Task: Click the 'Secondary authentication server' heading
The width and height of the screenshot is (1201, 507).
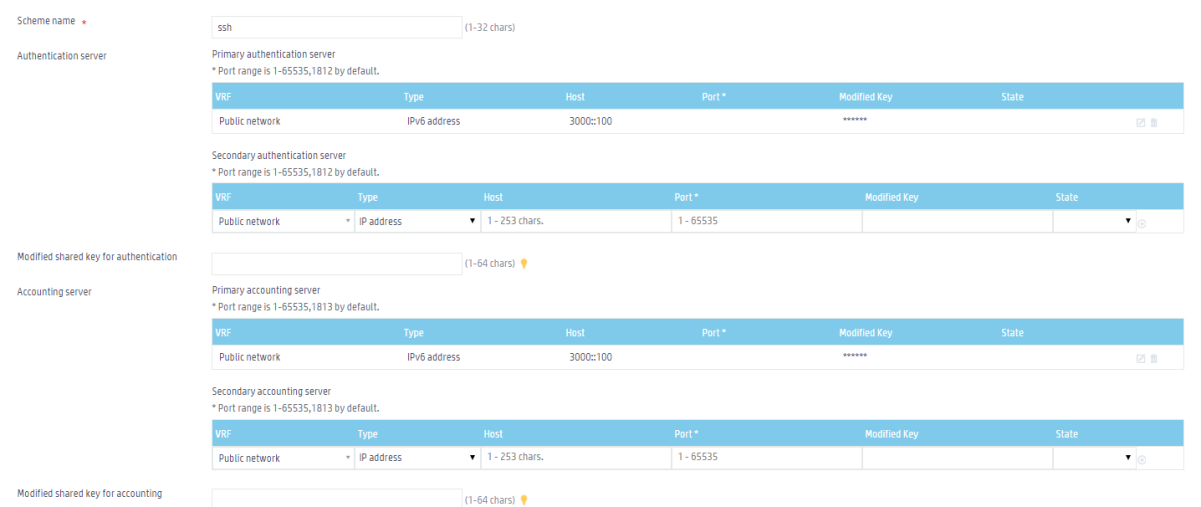Action: coord(279,155)
